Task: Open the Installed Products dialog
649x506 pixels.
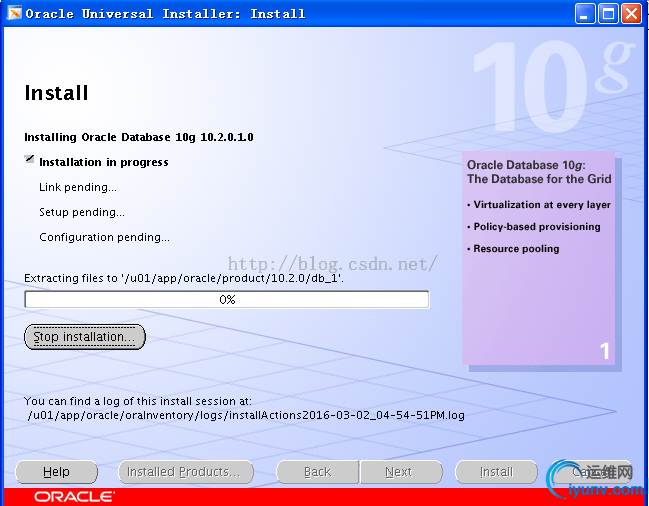Action: pyautogui.click(x=186, y=472)
